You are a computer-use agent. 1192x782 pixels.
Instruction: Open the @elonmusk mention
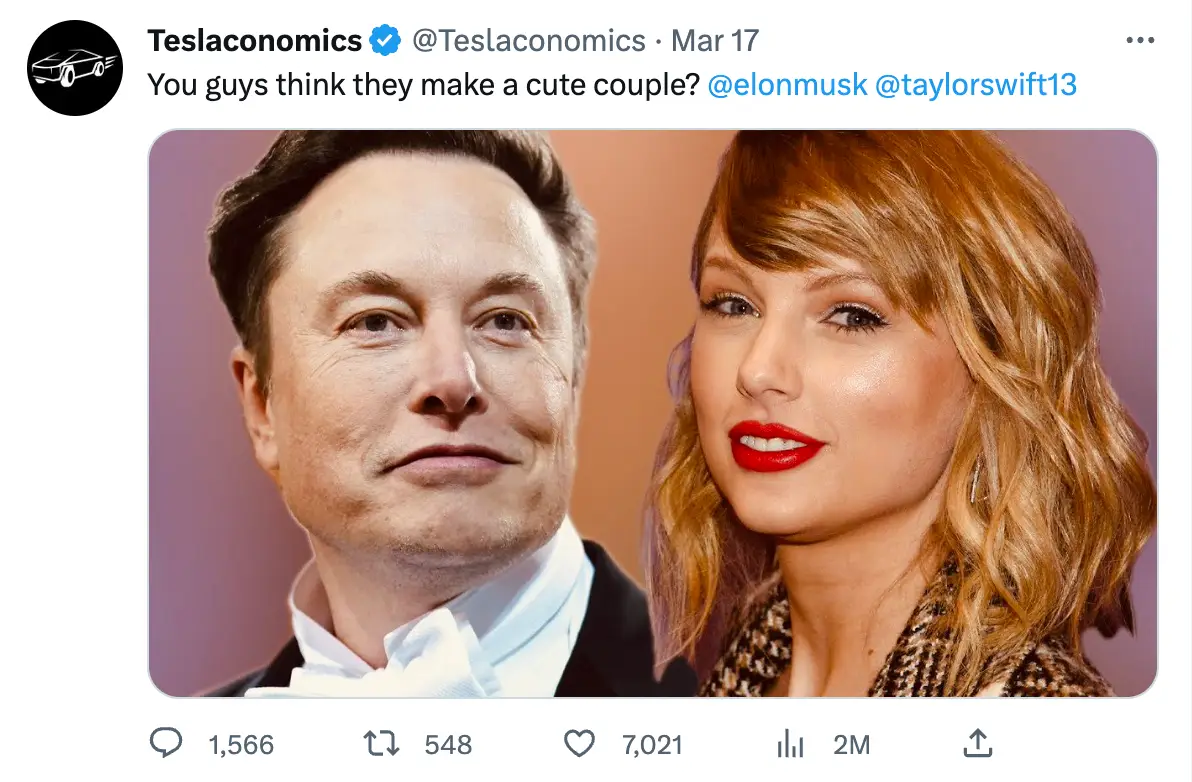[x=787, y=84]
